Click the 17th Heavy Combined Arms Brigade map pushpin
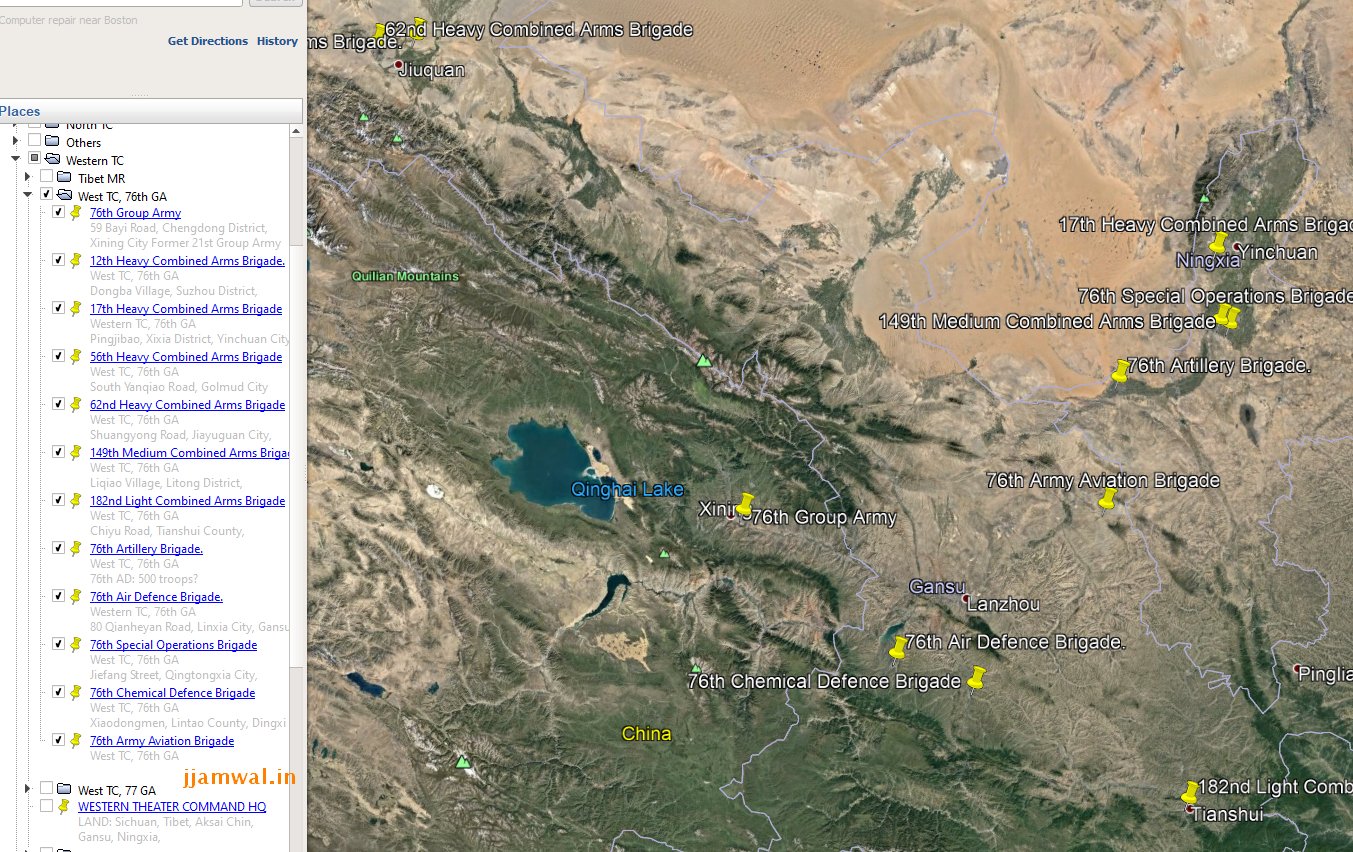Screen dimensions: 1353x852 (1217, 242)
